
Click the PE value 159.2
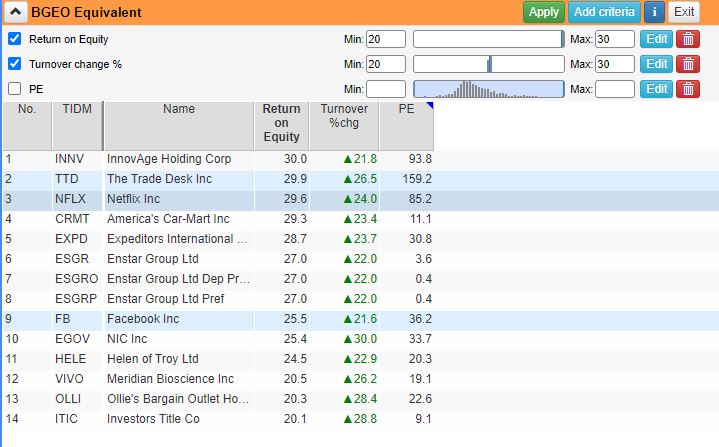(417, 179)
